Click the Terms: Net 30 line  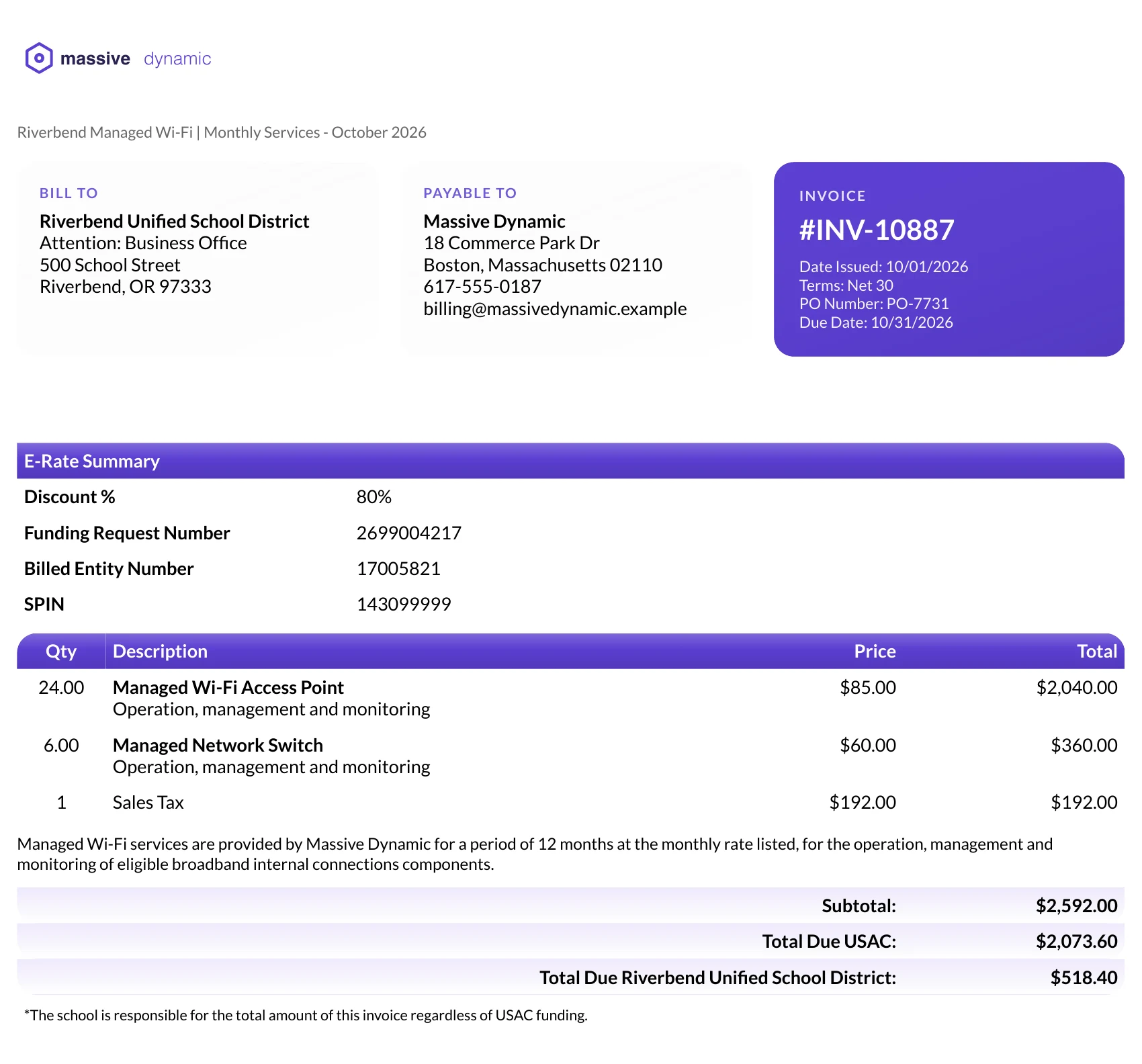point(846,285)
